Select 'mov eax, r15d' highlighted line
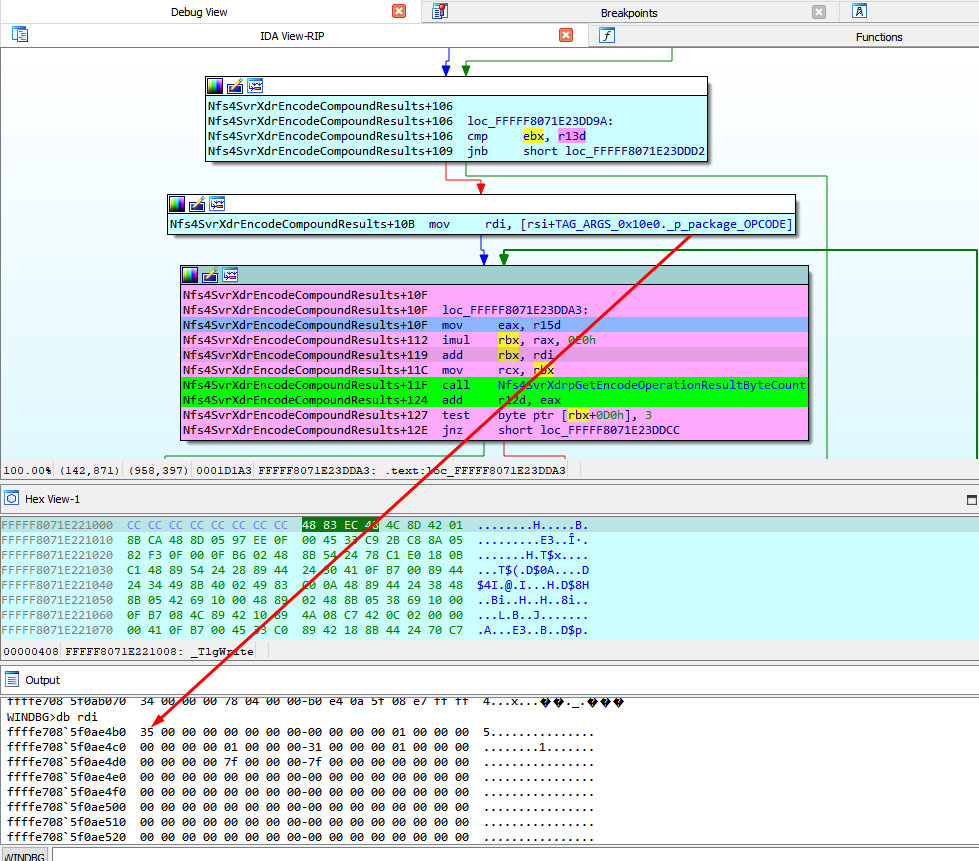Image resolution: width=979 pixels, height=861 pixels. pyautogui.click(x=494, y=325)
